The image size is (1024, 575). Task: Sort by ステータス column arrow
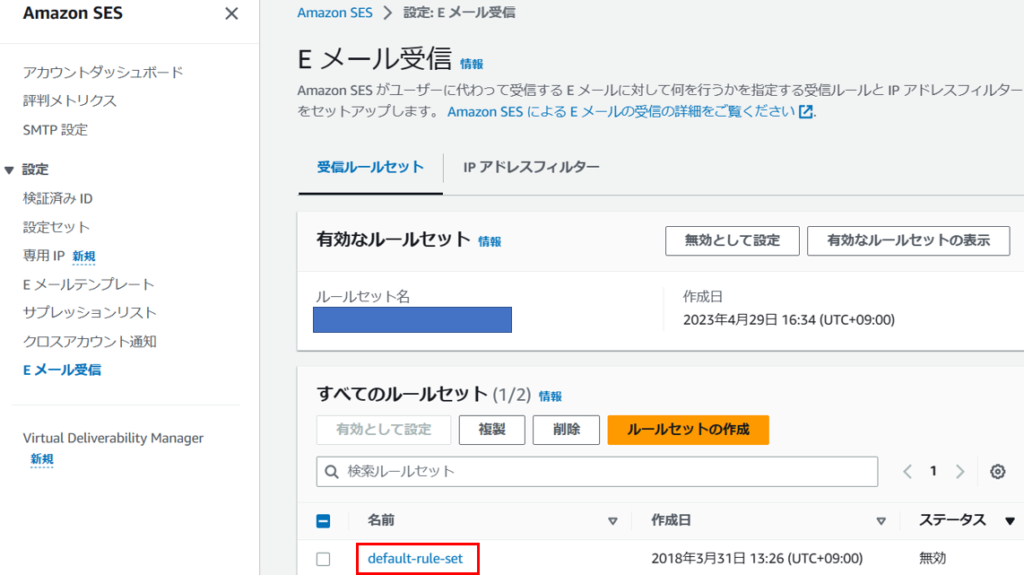[x=1010, y=521]
